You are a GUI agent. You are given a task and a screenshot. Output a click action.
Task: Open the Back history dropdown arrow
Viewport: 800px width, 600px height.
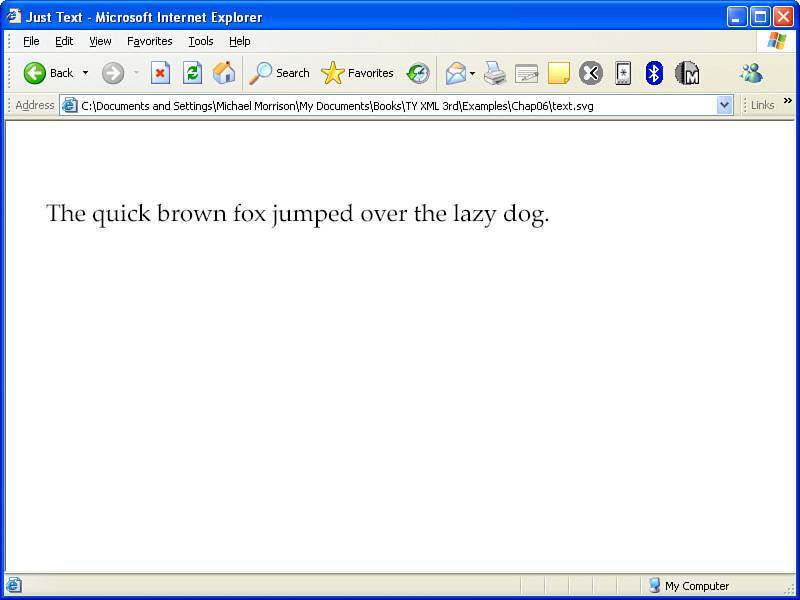point(85,73)
